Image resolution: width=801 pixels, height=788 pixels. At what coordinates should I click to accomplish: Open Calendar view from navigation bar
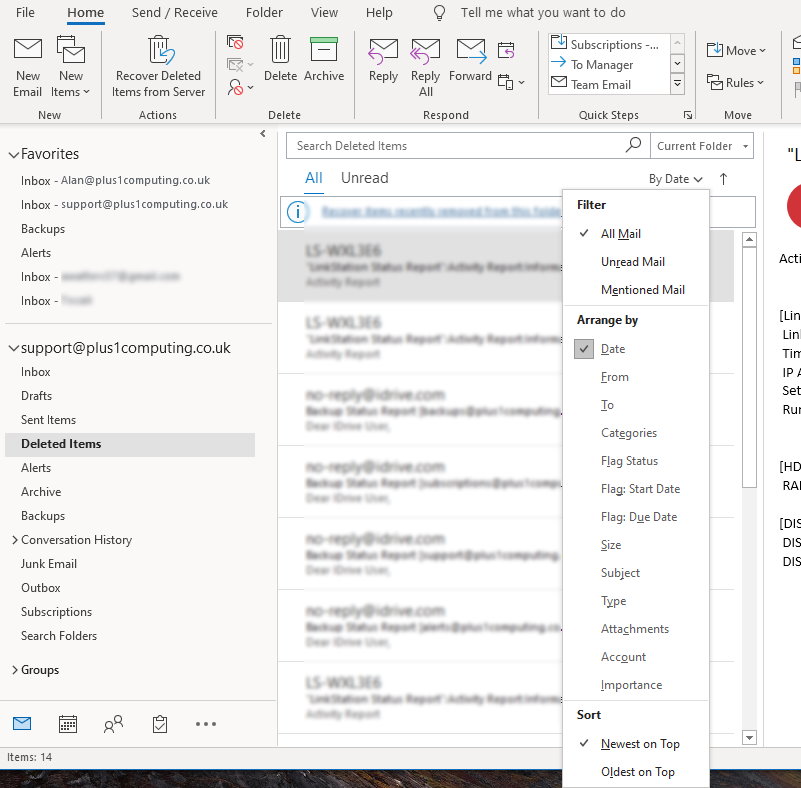(x=68, y=724)
